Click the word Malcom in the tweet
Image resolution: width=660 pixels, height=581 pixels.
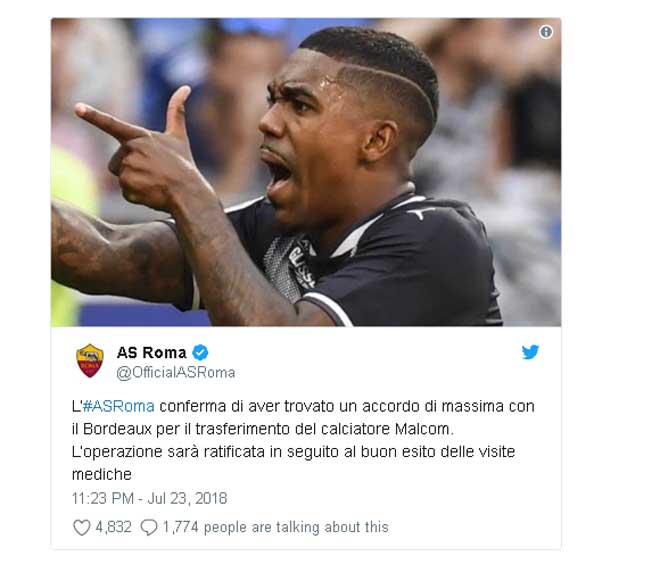424,429
